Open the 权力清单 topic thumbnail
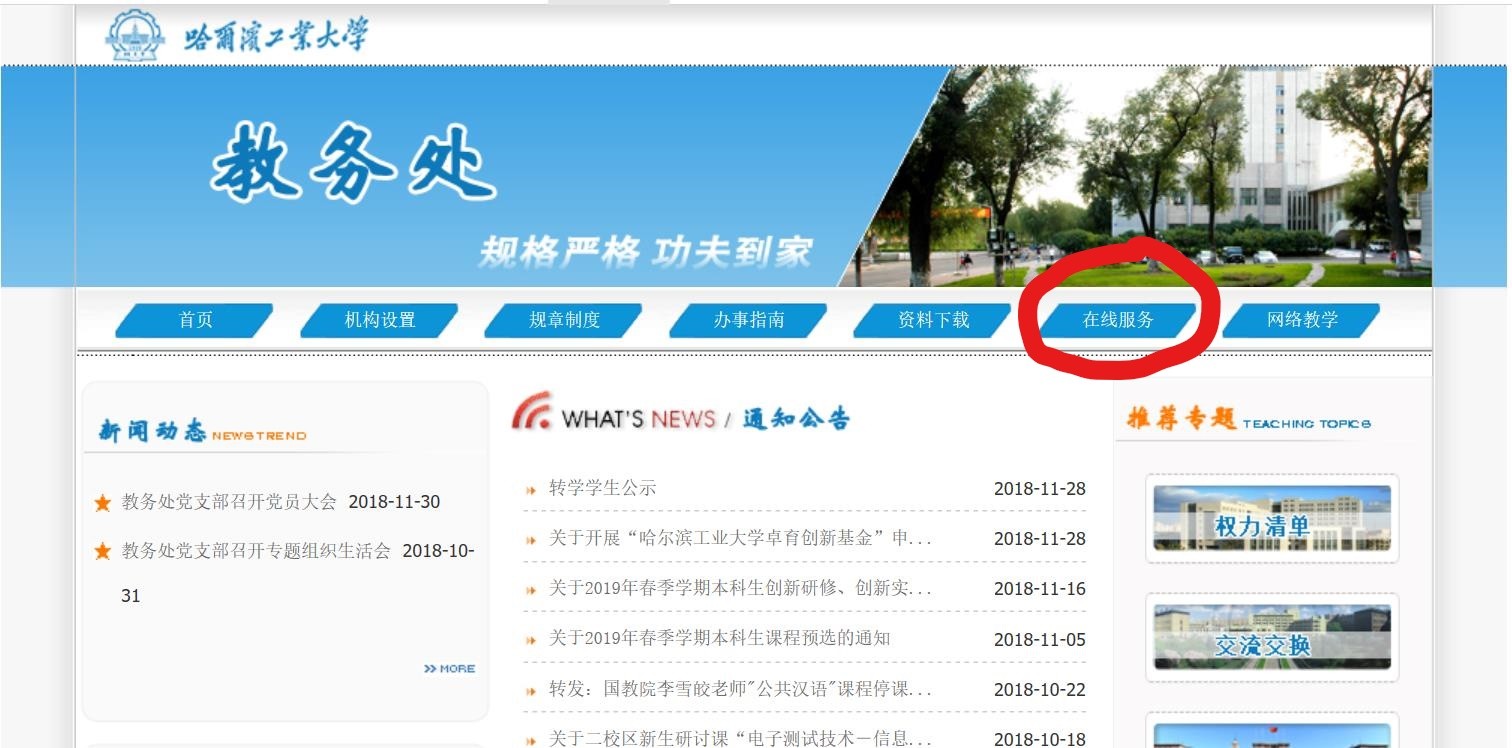 [1272, 518]
